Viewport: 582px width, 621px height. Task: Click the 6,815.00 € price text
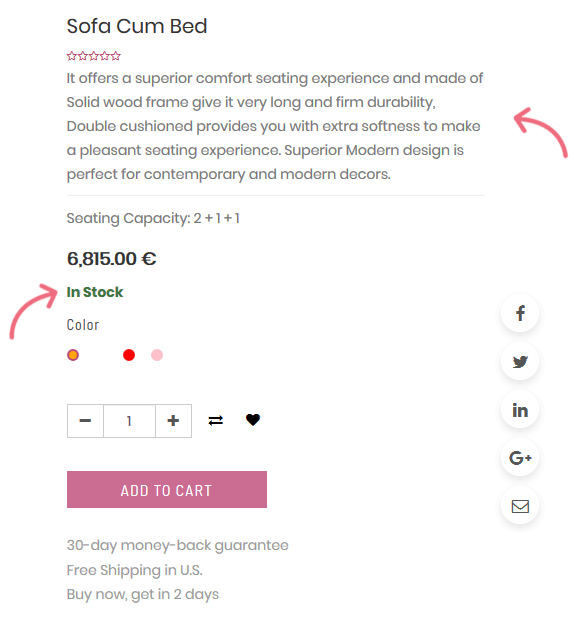pos(112,259)
